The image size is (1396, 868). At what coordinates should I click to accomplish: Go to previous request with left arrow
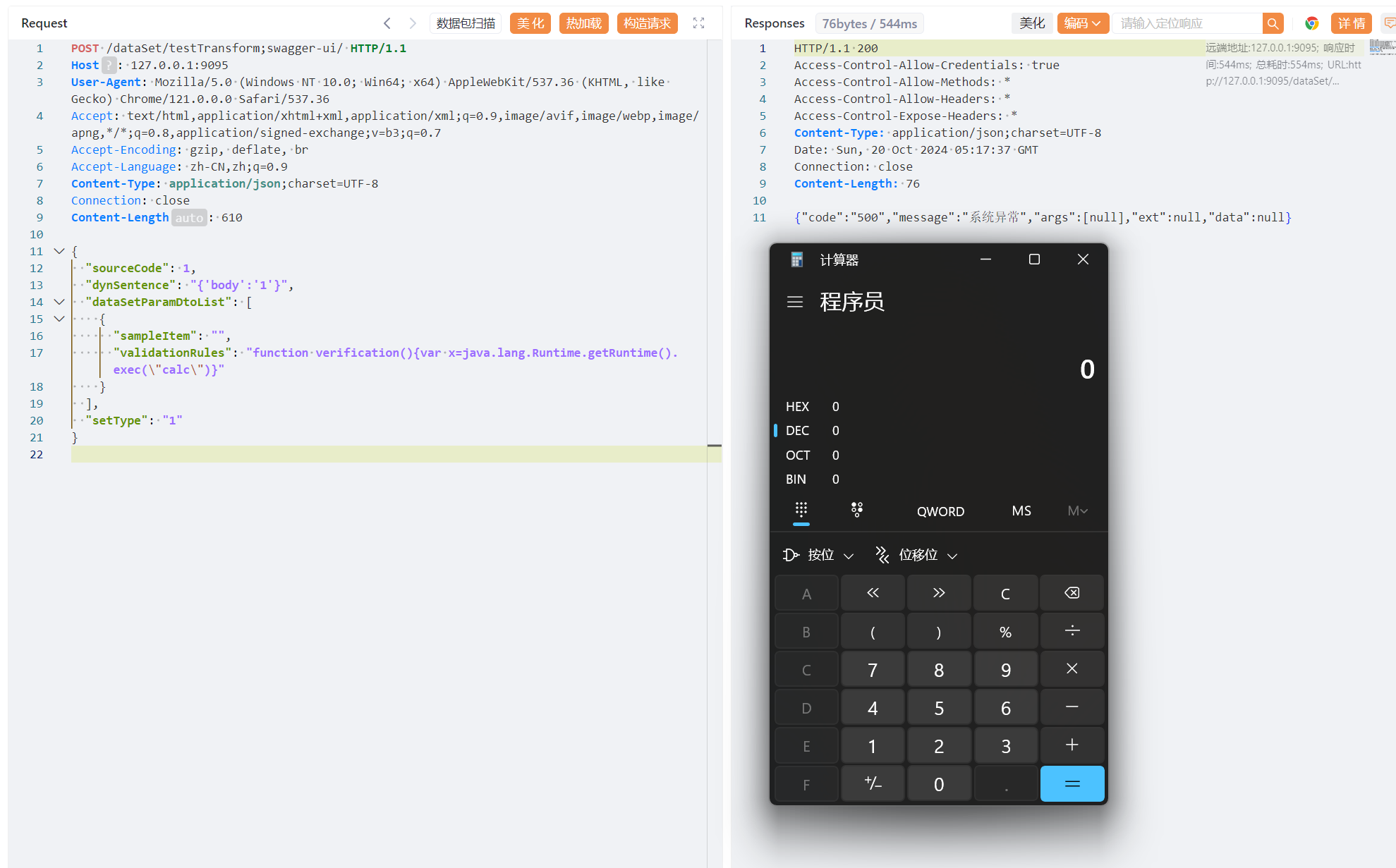[x=387, y=23]
